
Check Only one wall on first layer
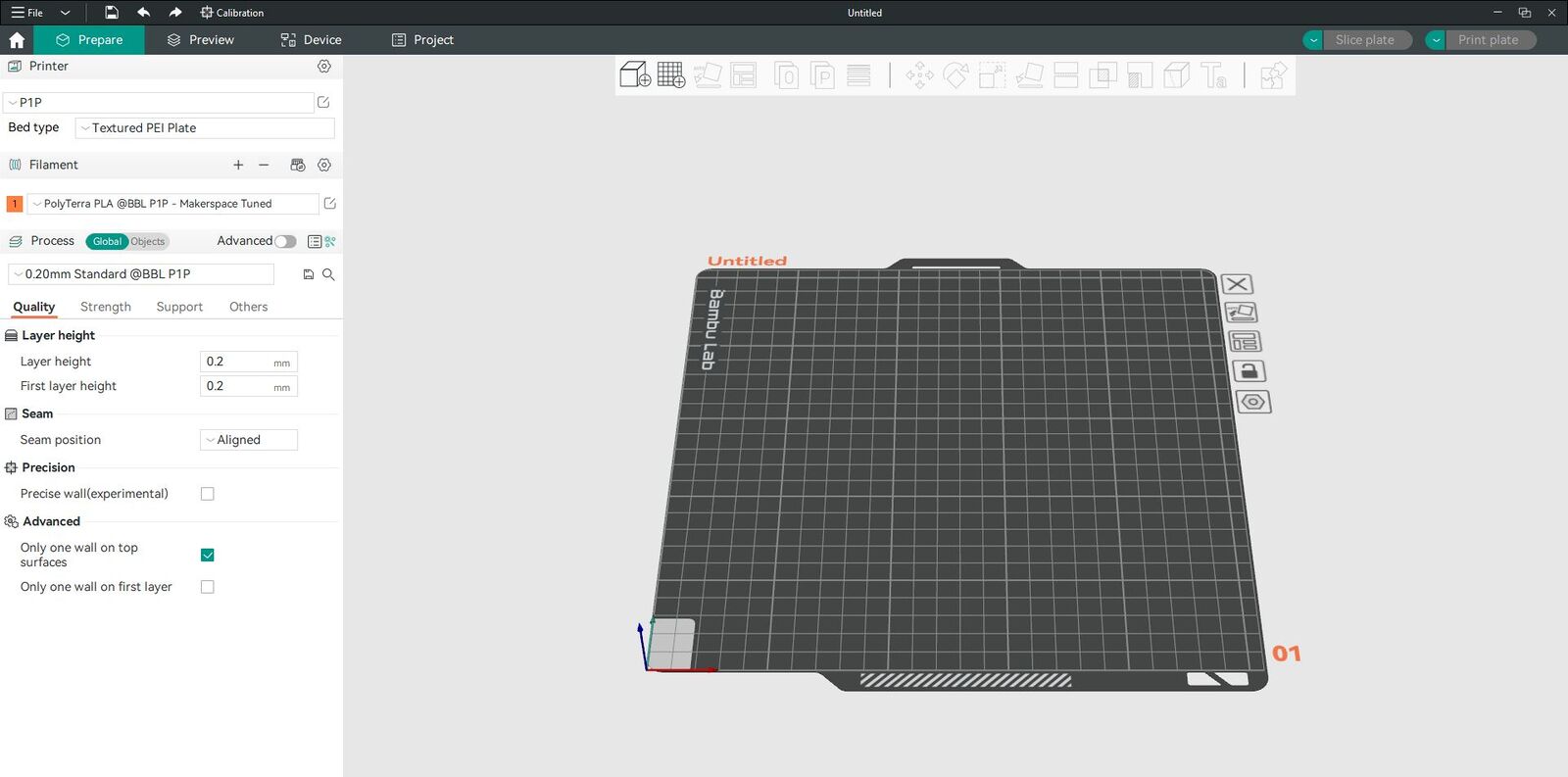coord(208,587)
